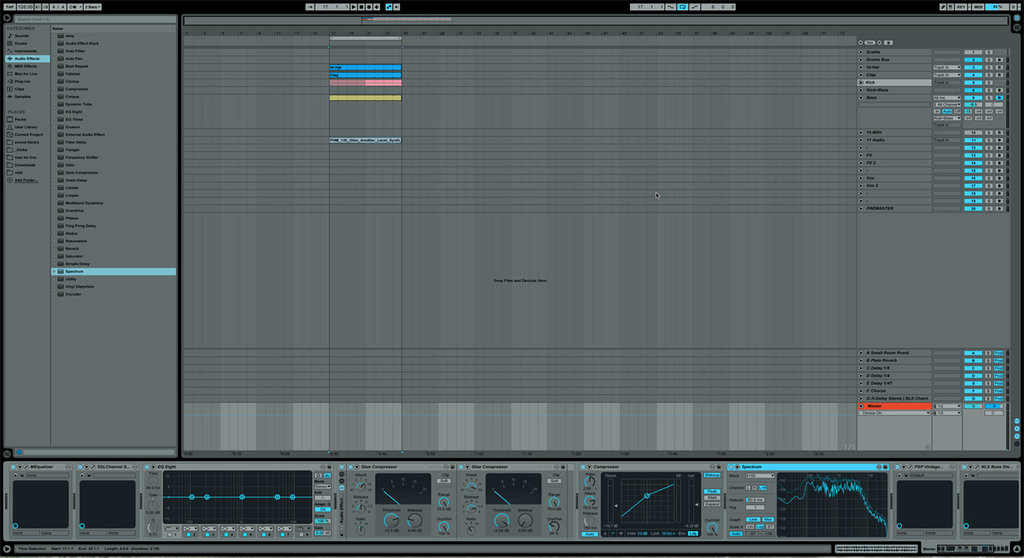This screenshot has height=558, width=1024.
Task: Open the Drums category in browser
Action: click(x=20, y=44)
